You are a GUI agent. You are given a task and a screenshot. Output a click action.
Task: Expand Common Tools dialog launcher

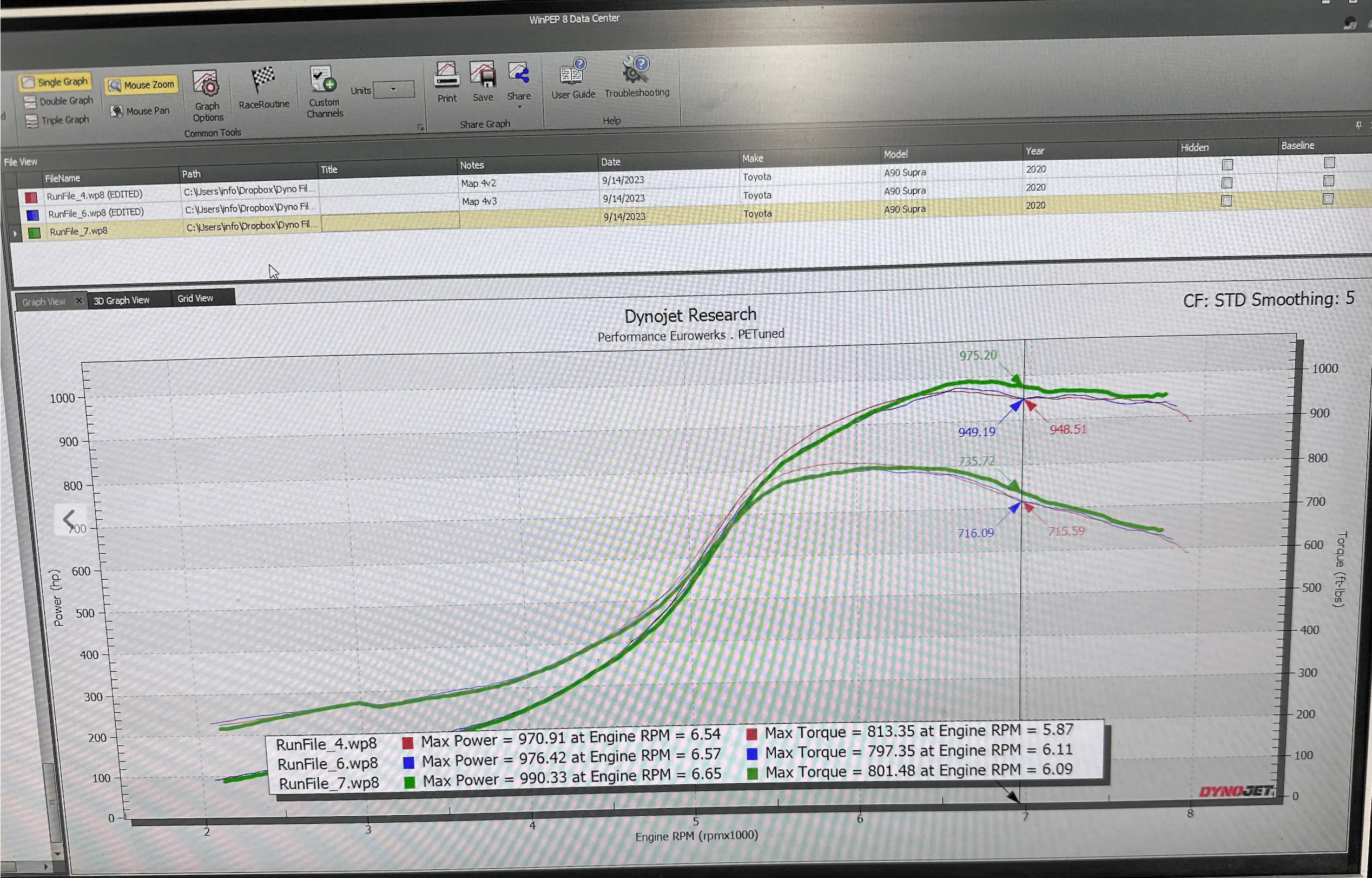[x=420, y=128]
